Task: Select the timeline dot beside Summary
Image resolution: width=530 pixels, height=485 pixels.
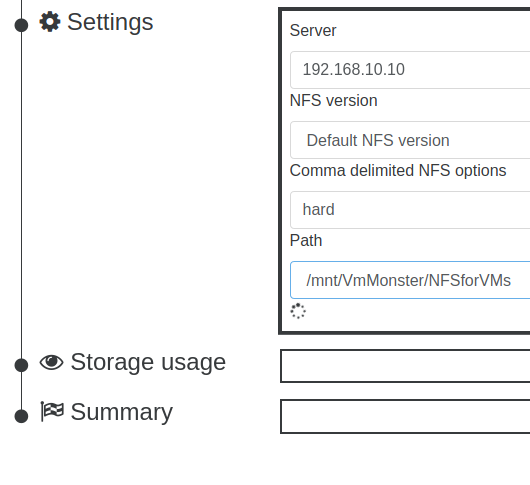Action: point(21,416)
